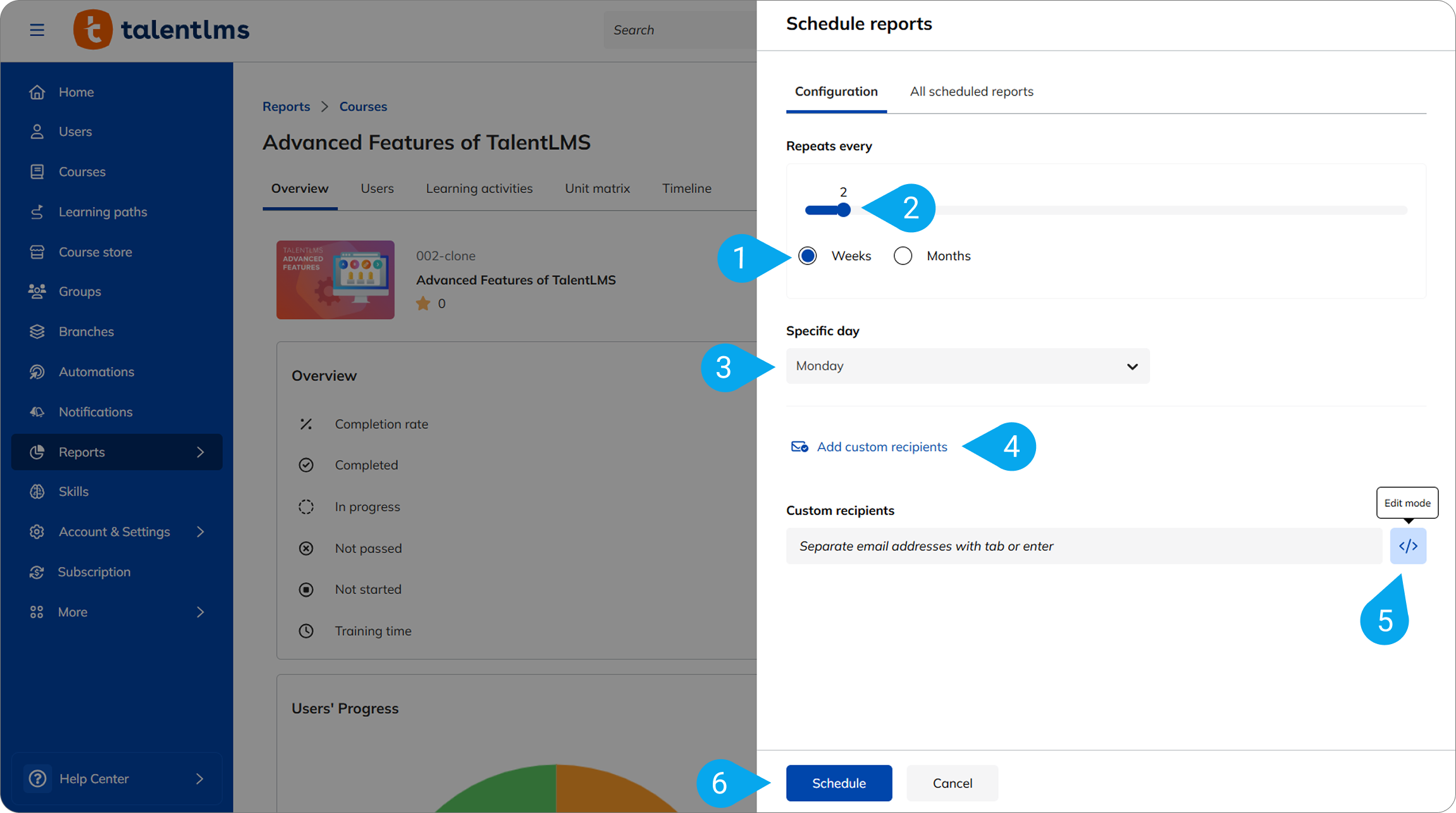1456x813 pixels.
Task: Select the Months radio button
Action: click(903, 256)
